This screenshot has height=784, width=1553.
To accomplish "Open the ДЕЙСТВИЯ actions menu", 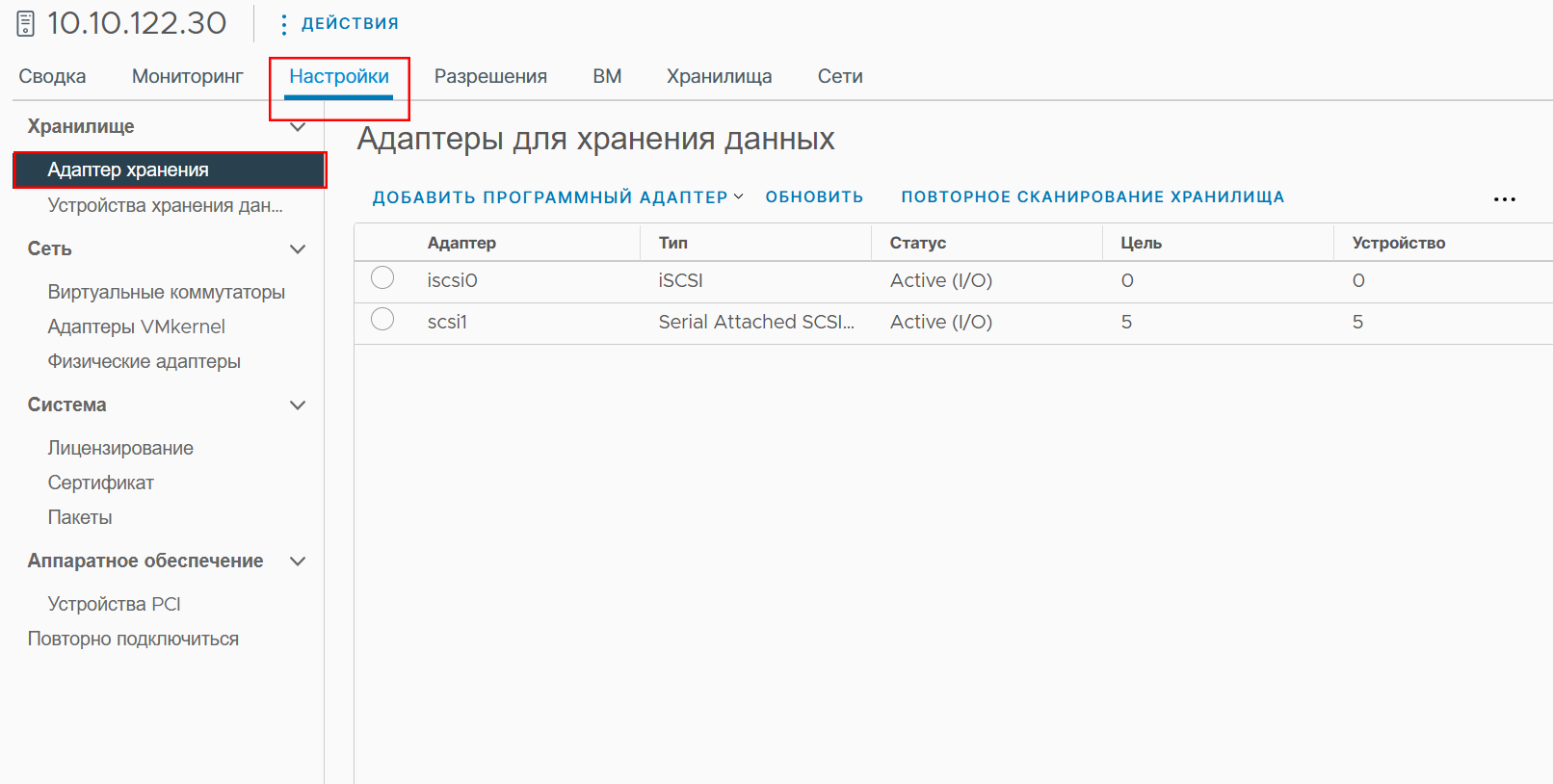I will (350, 23).
